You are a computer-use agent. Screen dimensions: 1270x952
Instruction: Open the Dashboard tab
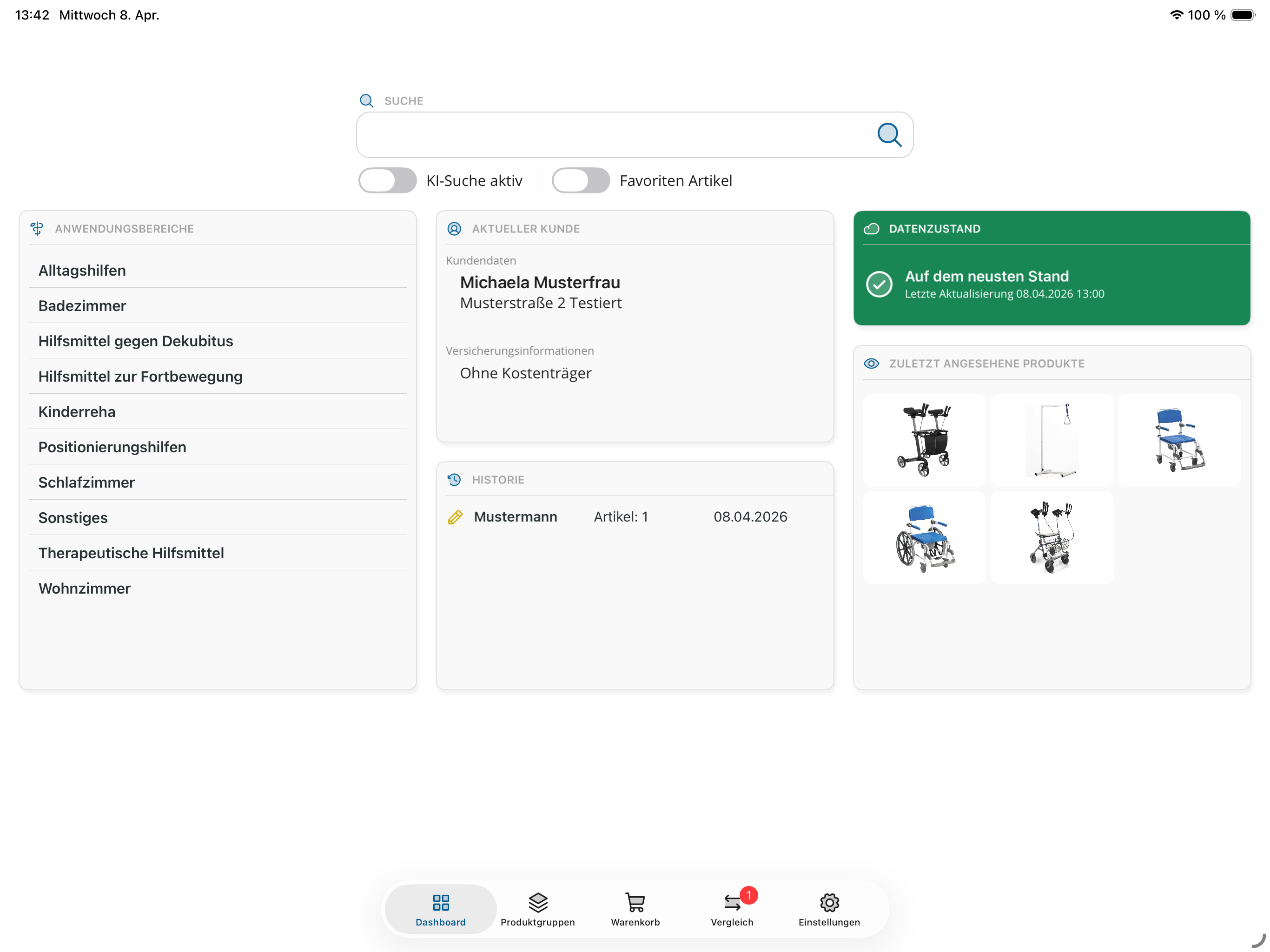[x=440, y=910]
